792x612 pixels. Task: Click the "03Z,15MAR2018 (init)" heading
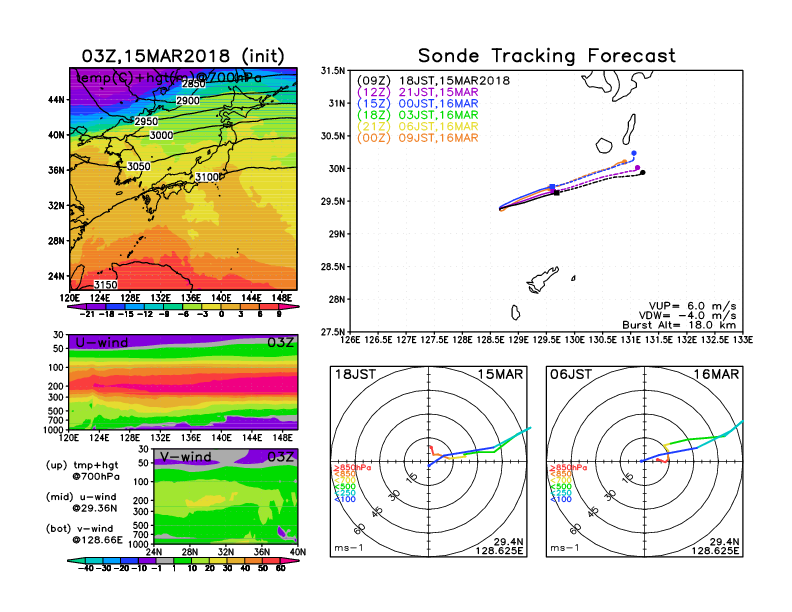point(183,56)
